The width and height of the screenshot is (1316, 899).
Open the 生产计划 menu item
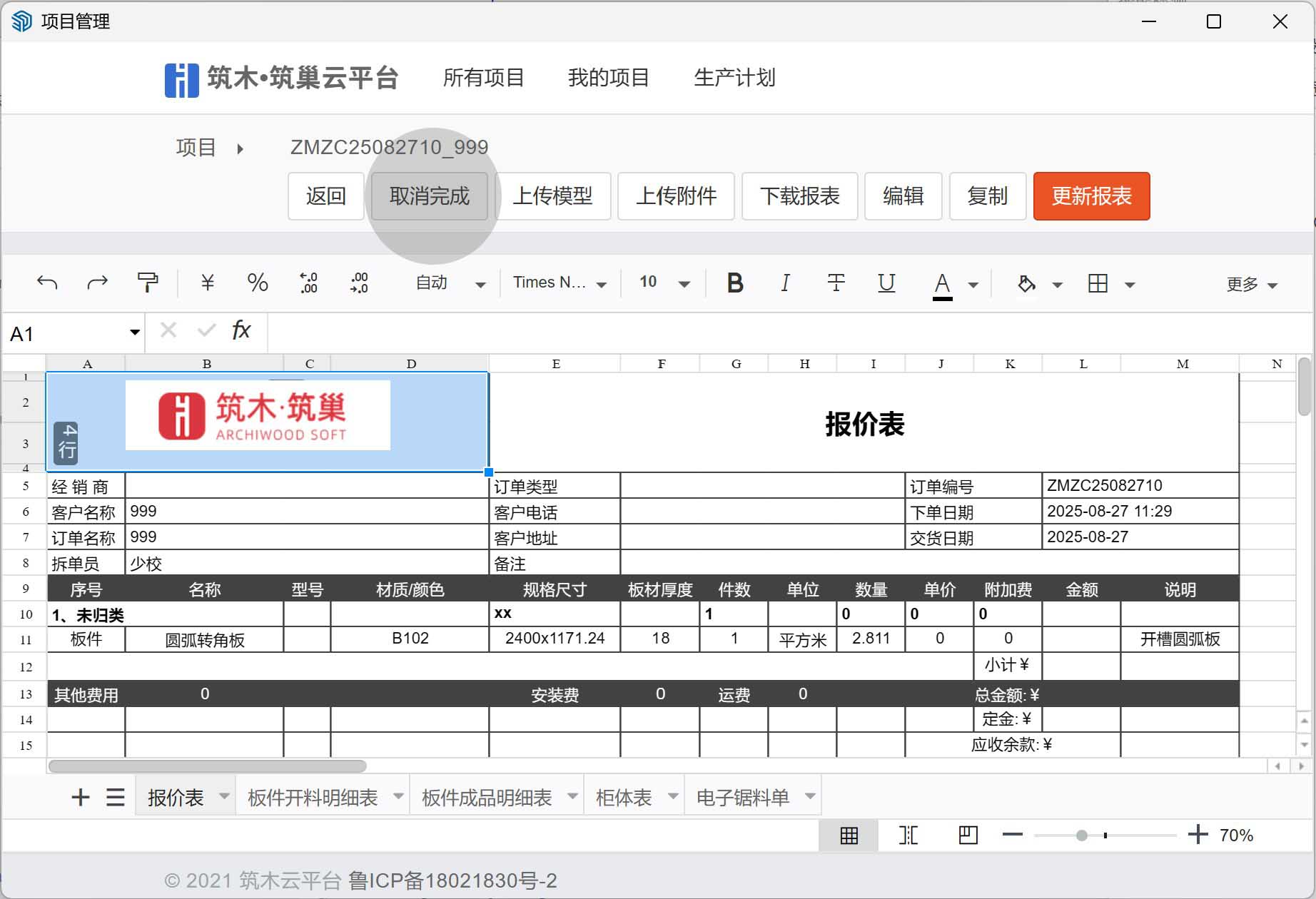pos(734,78)
